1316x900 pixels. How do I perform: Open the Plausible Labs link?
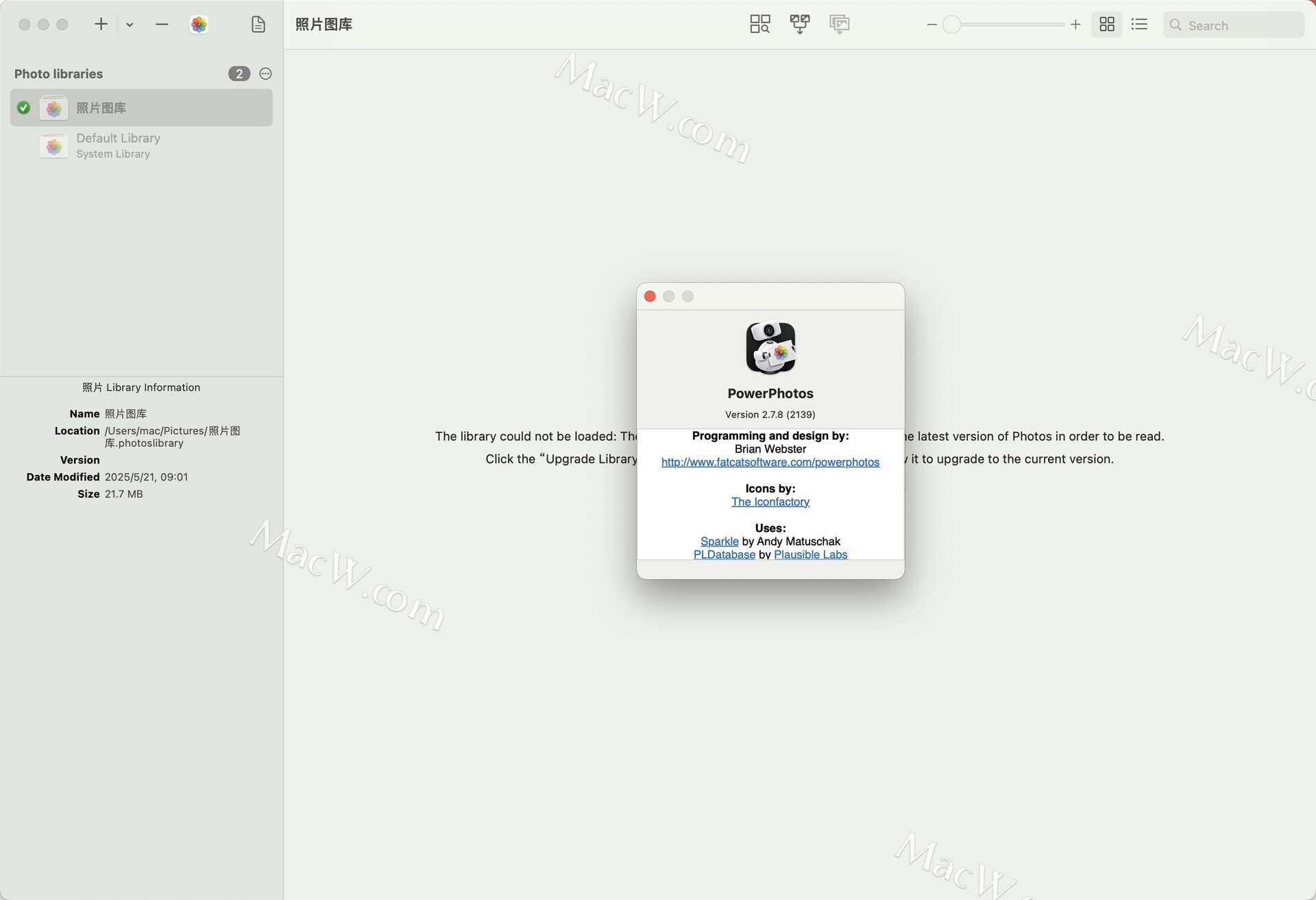(x=811, y=555)
